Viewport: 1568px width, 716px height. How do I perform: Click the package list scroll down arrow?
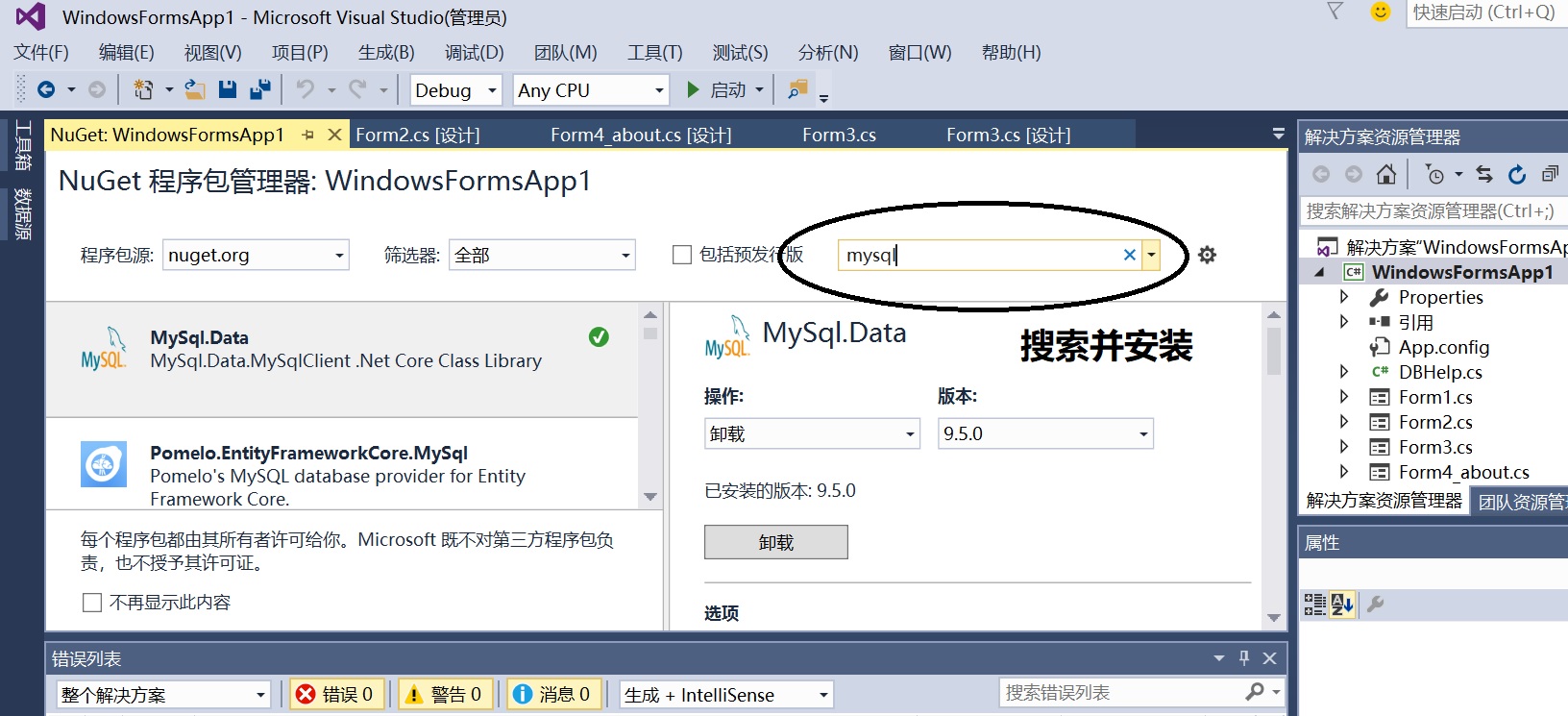[x=650, y=497]
